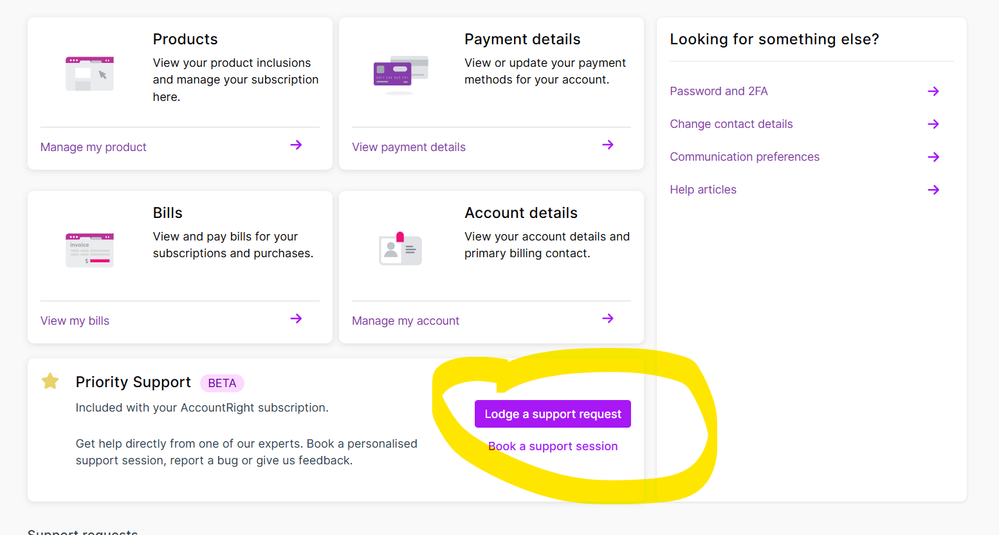Click the Account details ID card icon

click(400, 248)
